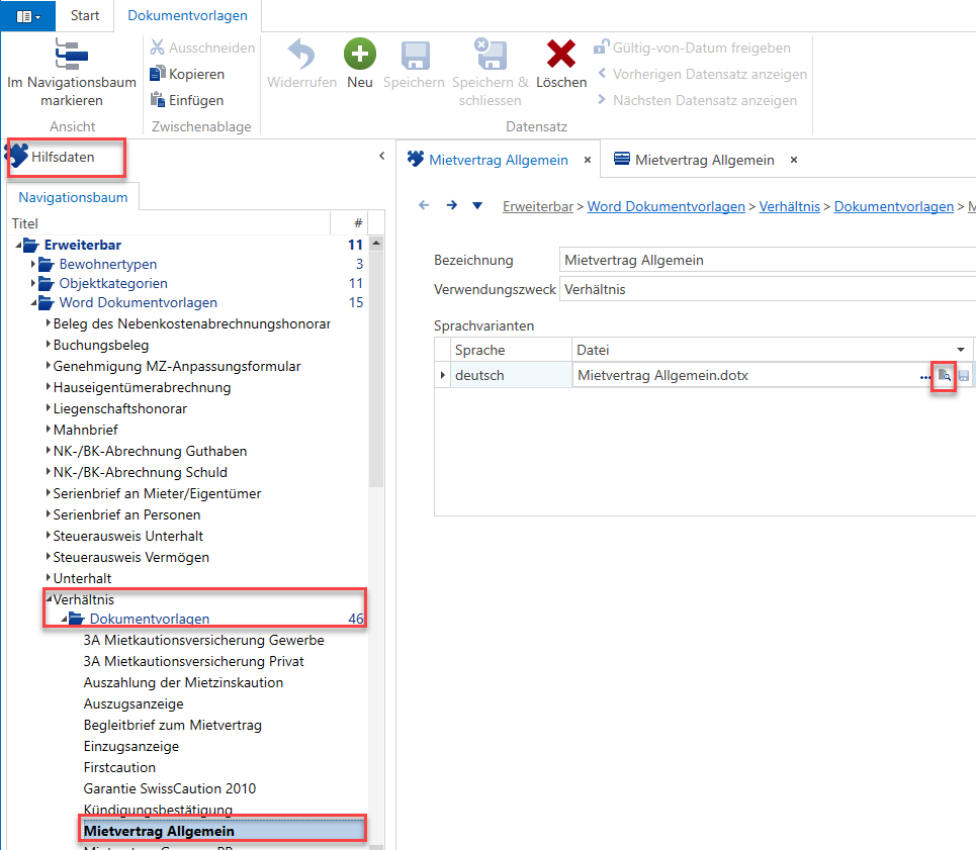Screen dimensions: 976x850
Task: Collapse the navigation panel chevron
Action: tap(382, 156)
